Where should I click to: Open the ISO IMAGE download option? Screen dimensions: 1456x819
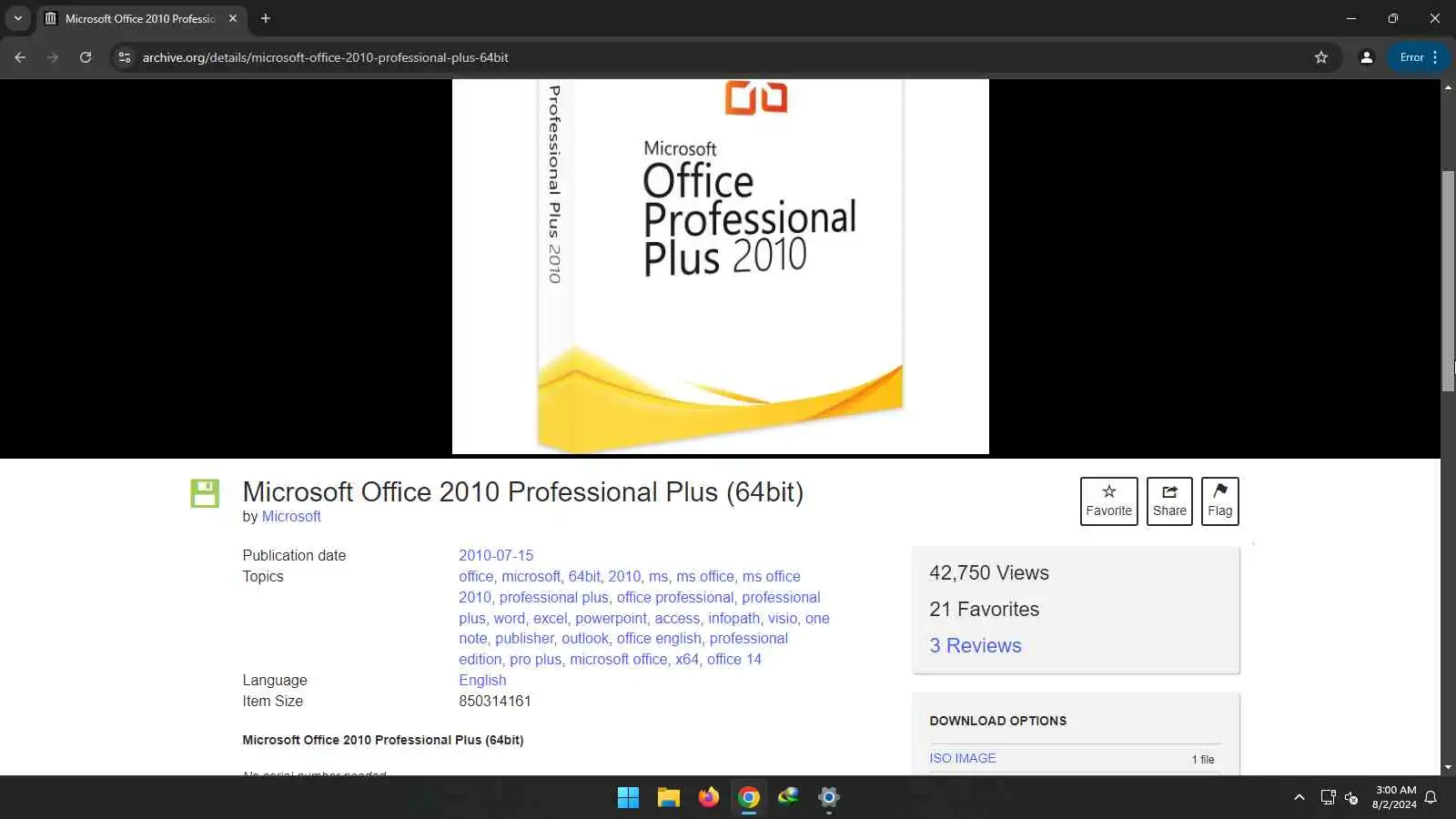(963, 758)
